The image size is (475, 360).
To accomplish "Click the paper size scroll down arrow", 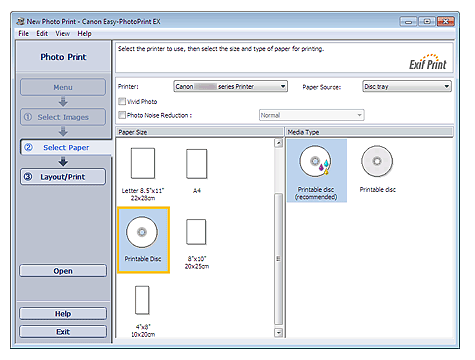I will 278,332.
